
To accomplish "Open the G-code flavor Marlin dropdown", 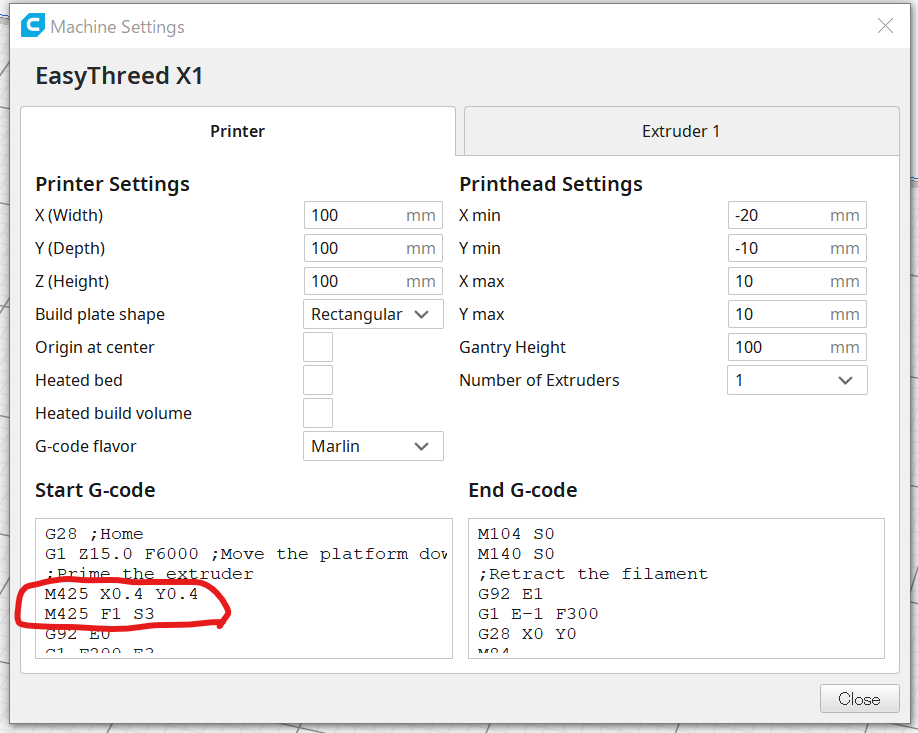I will click(x=373, y=446).
